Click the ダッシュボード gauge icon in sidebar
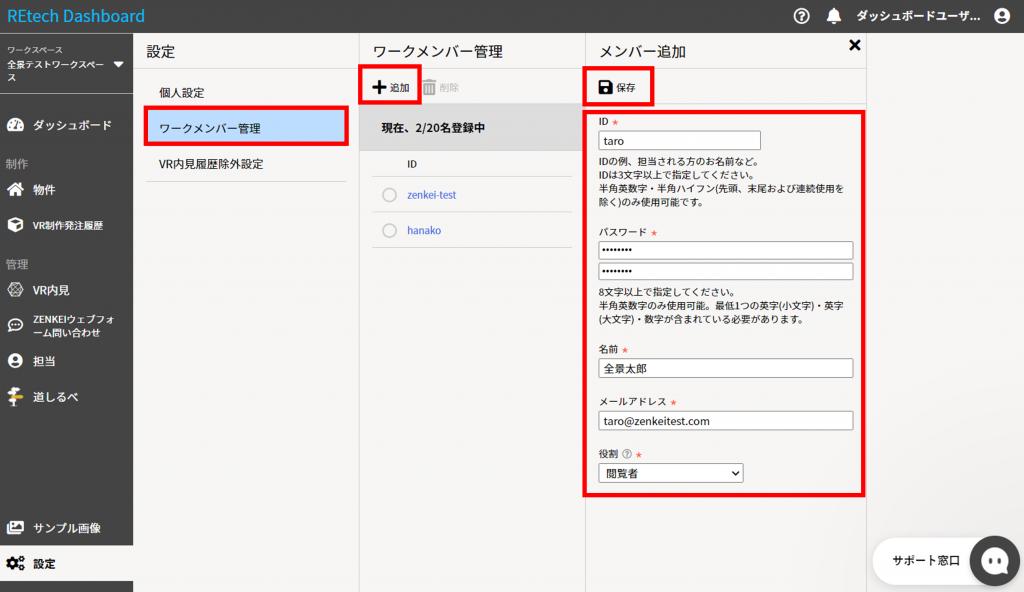The image size is (1024, 592). pos(15,125)
